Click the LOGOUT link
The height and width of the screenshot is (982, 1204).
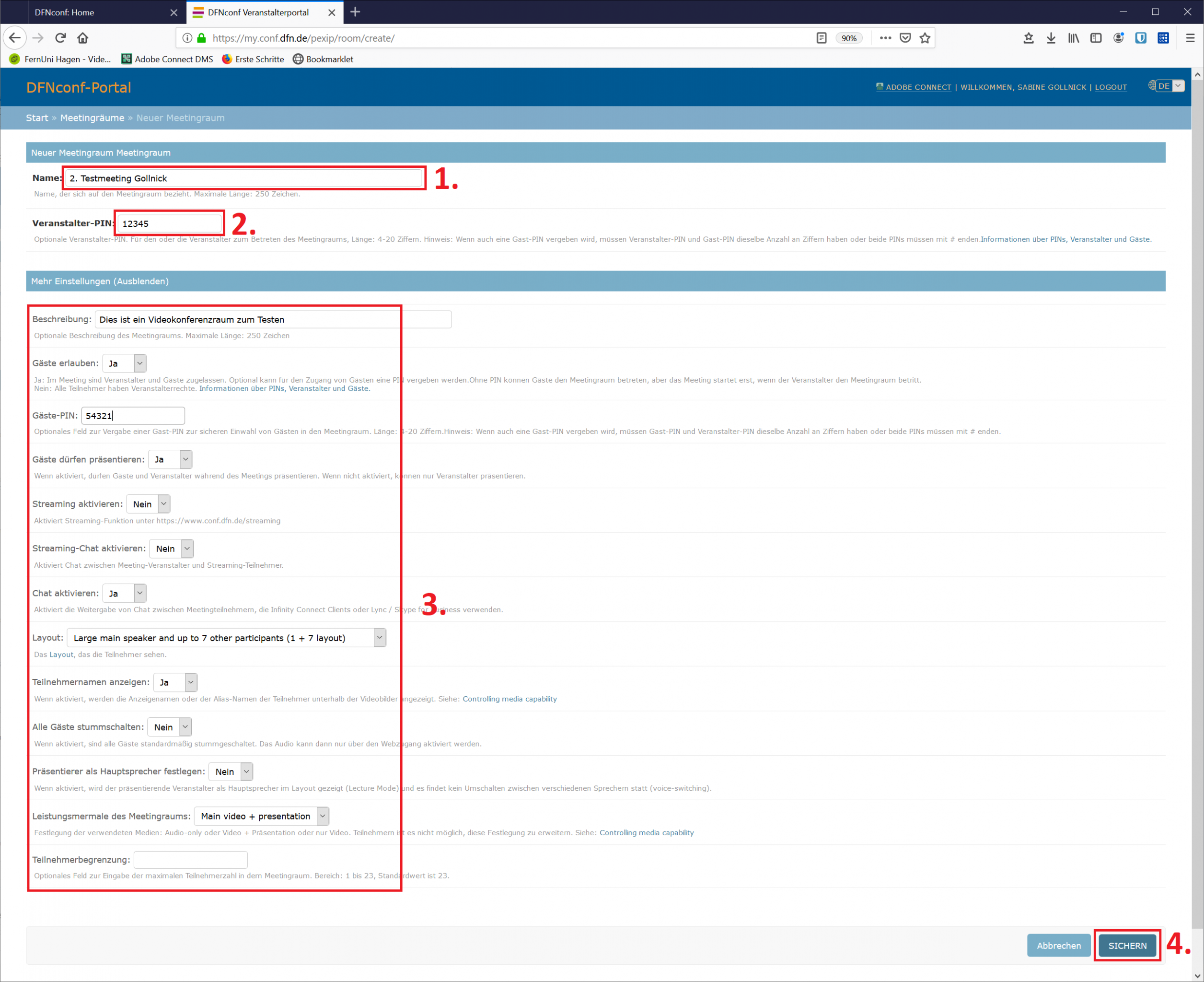coord(1111,87)
